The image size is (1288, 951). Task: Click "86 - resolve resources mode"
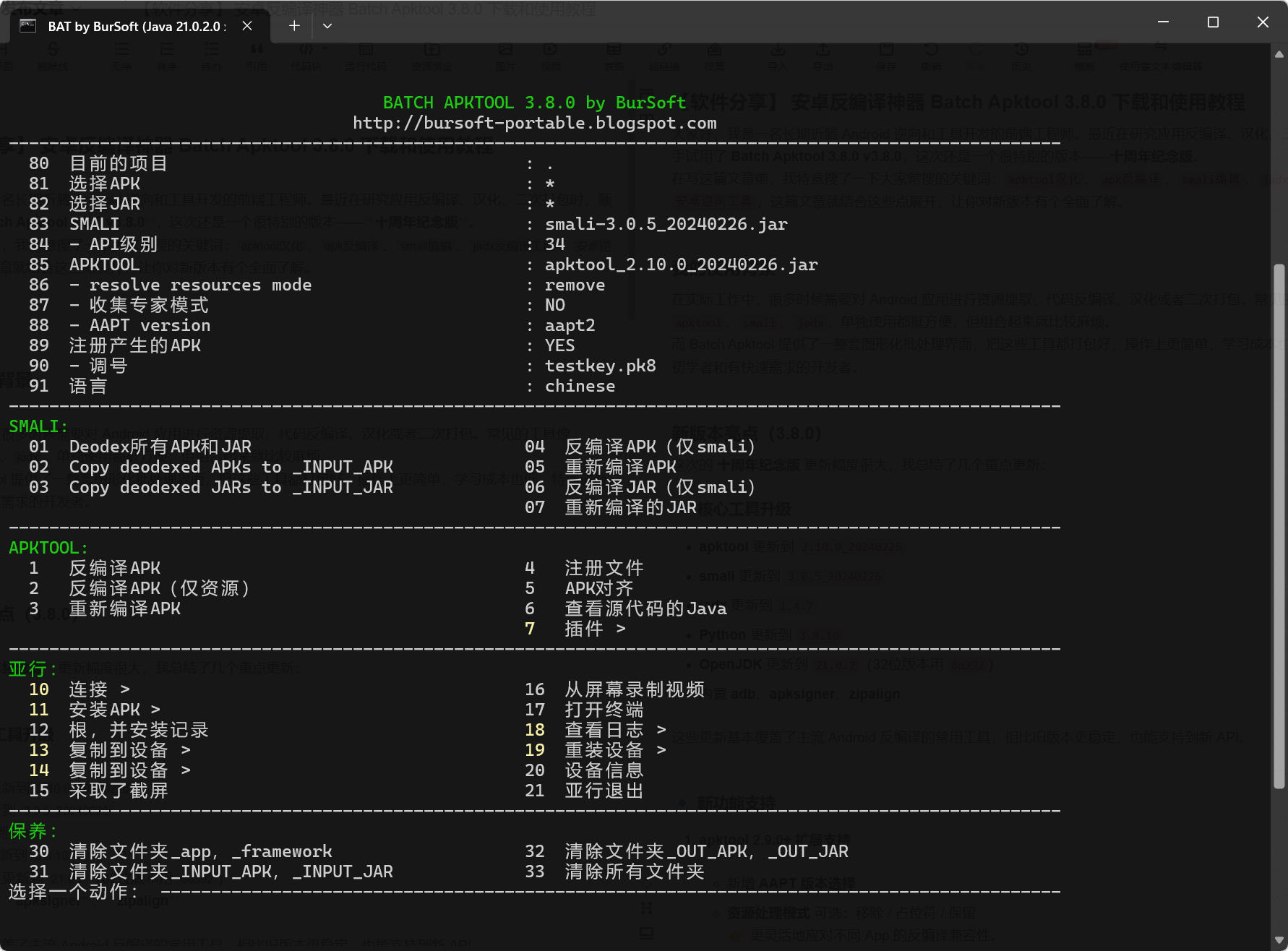click(x=171, y=285)
